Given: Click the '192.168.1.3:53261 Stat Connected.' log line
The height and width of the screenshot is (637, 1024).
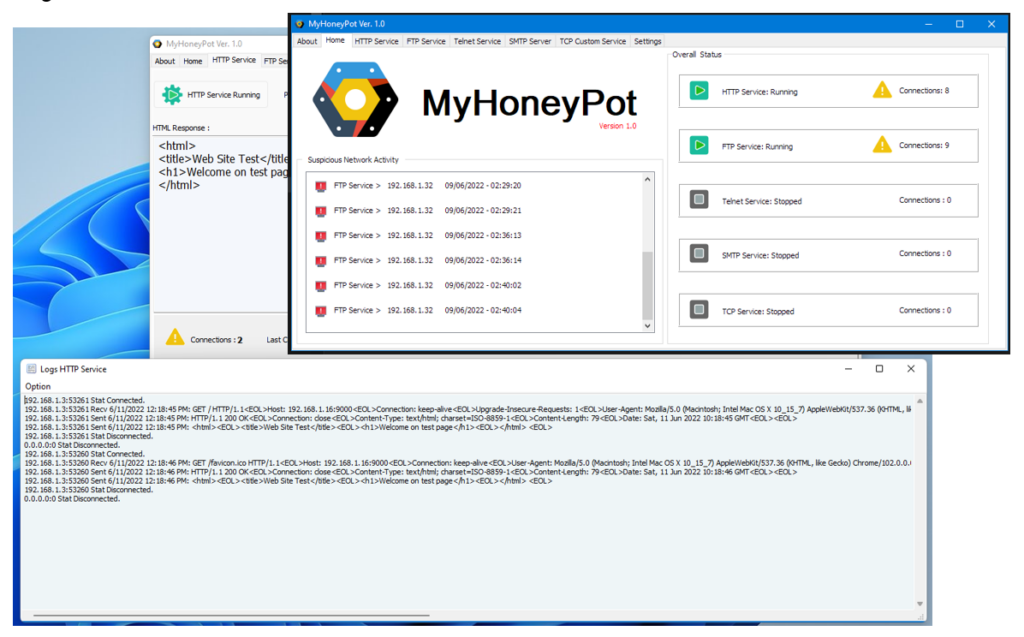Looking at the screenshot, I should [x=84, y=400].
